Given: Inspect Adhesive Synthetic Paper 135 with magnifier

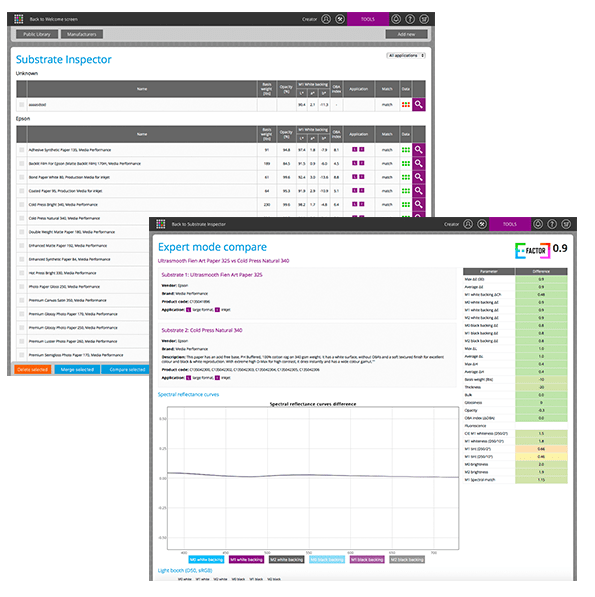Looking at the screenshot, I should (419, 150).
